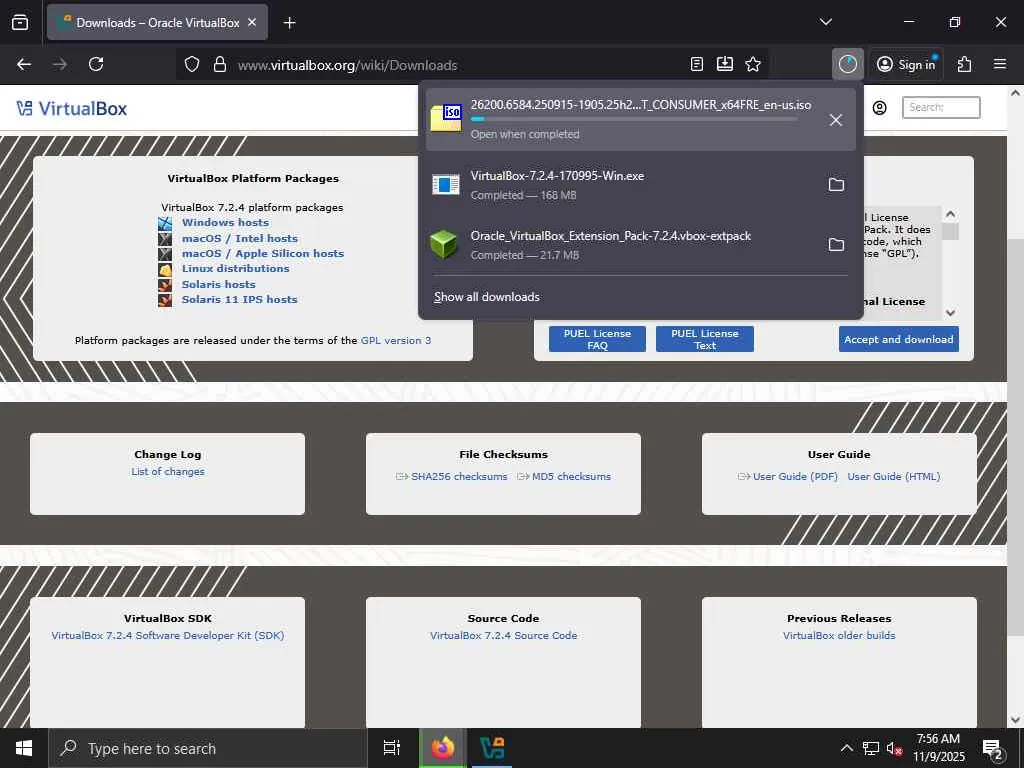Click the taskbar search box

(208, 748)
